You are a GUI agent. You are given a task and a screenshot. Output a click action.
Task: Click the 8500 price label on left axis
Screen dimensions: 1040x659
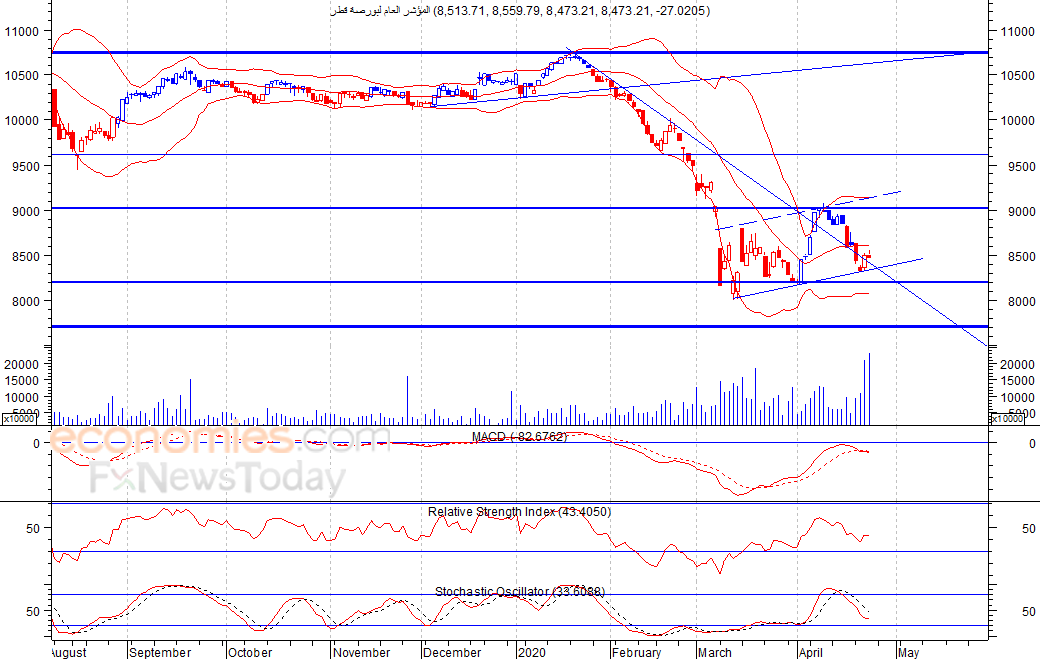[26, 256]
